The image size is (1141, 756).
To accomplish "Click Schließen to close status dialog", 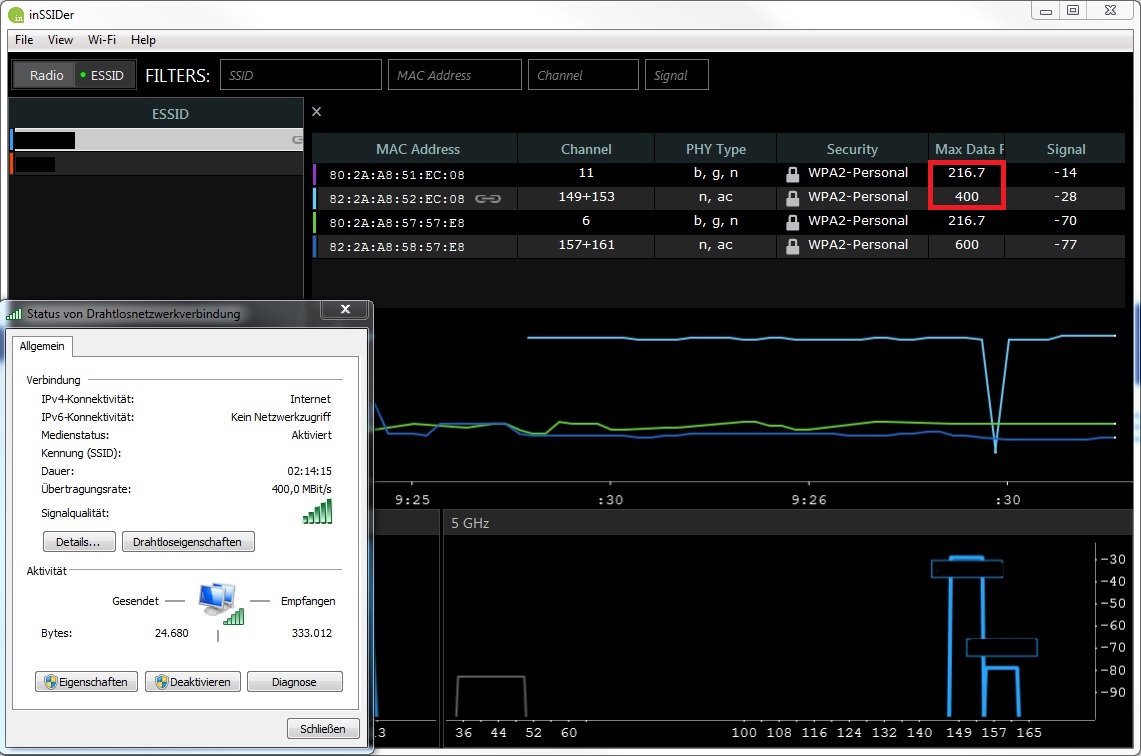I will click(x=323, y=728).
